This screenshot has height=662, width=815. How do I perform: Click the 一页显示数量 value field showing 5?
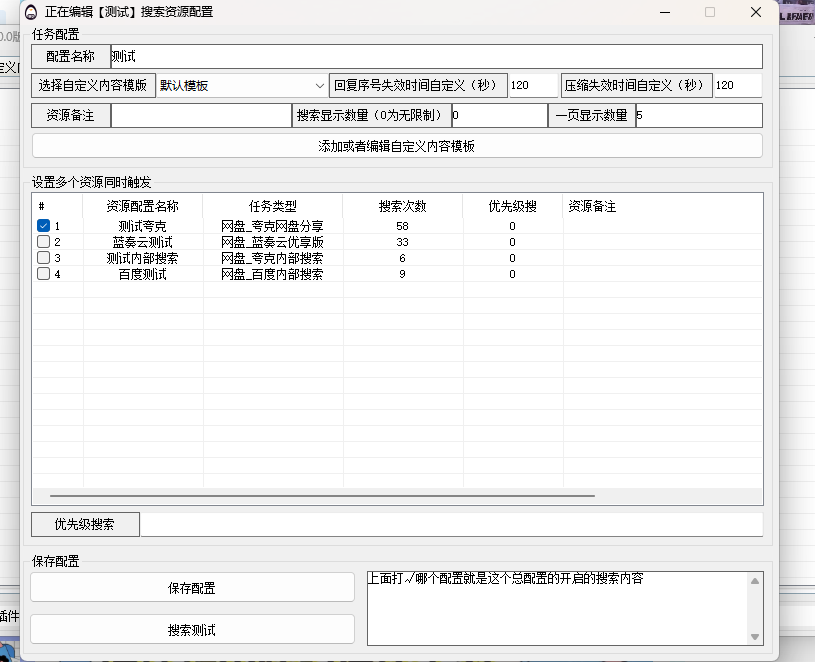[700, 115]
